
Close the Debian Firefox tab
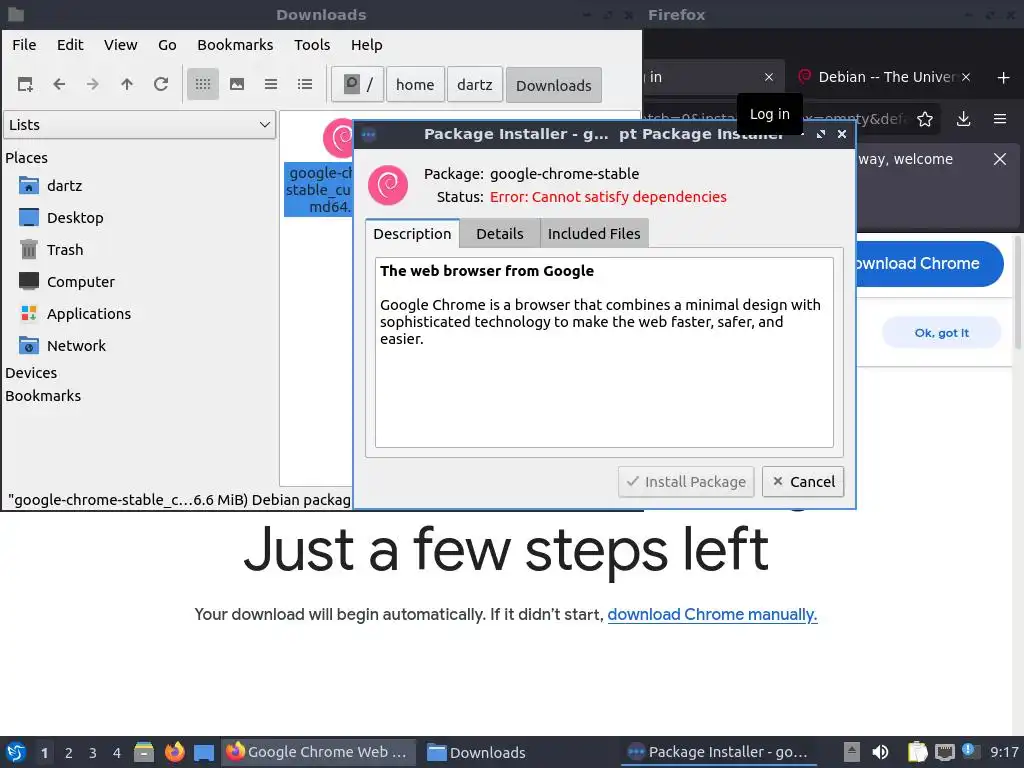point(966,77)
